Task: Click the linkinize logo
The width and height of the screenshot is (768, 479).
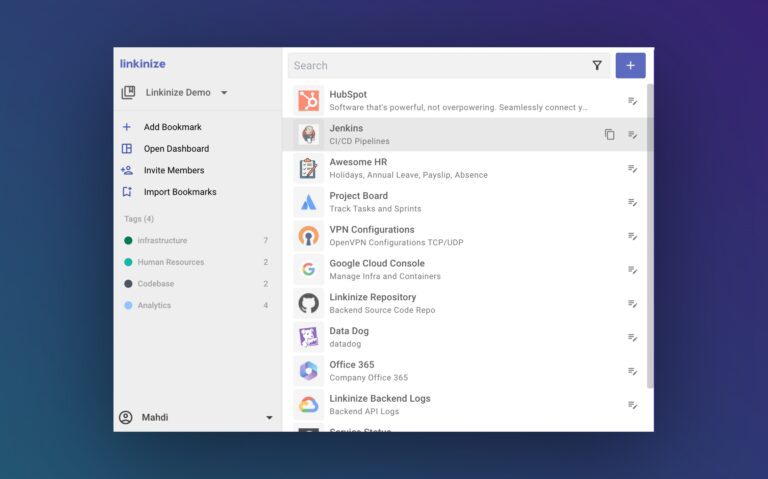Action: (x=143, y=64)
